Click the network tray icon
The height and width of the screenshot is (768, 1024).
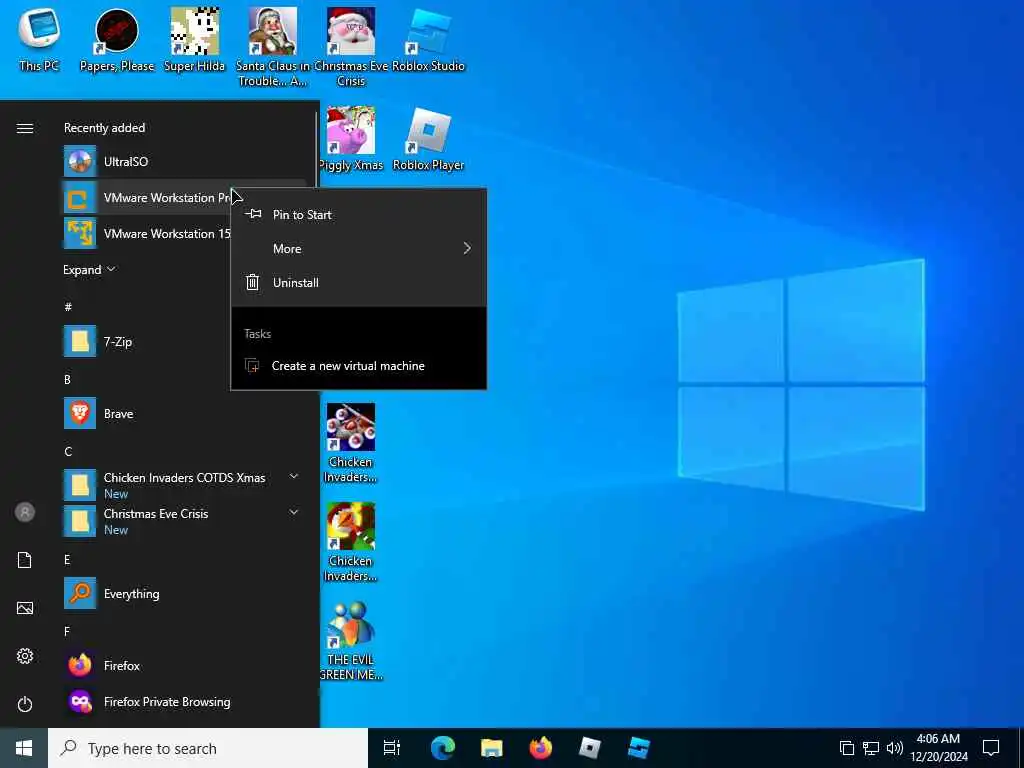871,748
